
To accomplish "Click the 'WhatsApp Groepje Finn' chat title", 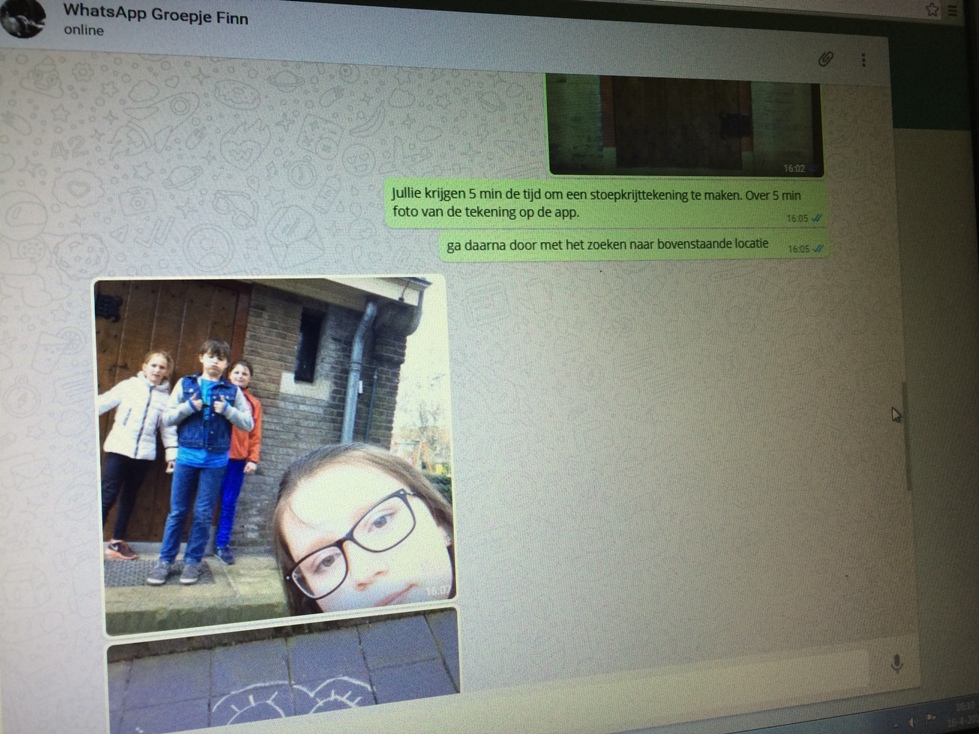I will (155, 14).
